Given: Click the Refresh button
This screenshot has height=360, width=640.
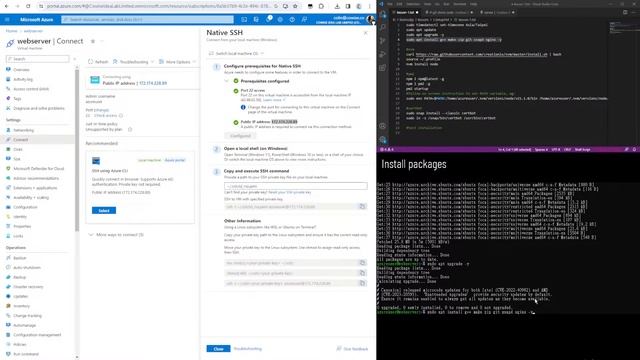Looking at the screenshot, I should (x=98, y=62).
